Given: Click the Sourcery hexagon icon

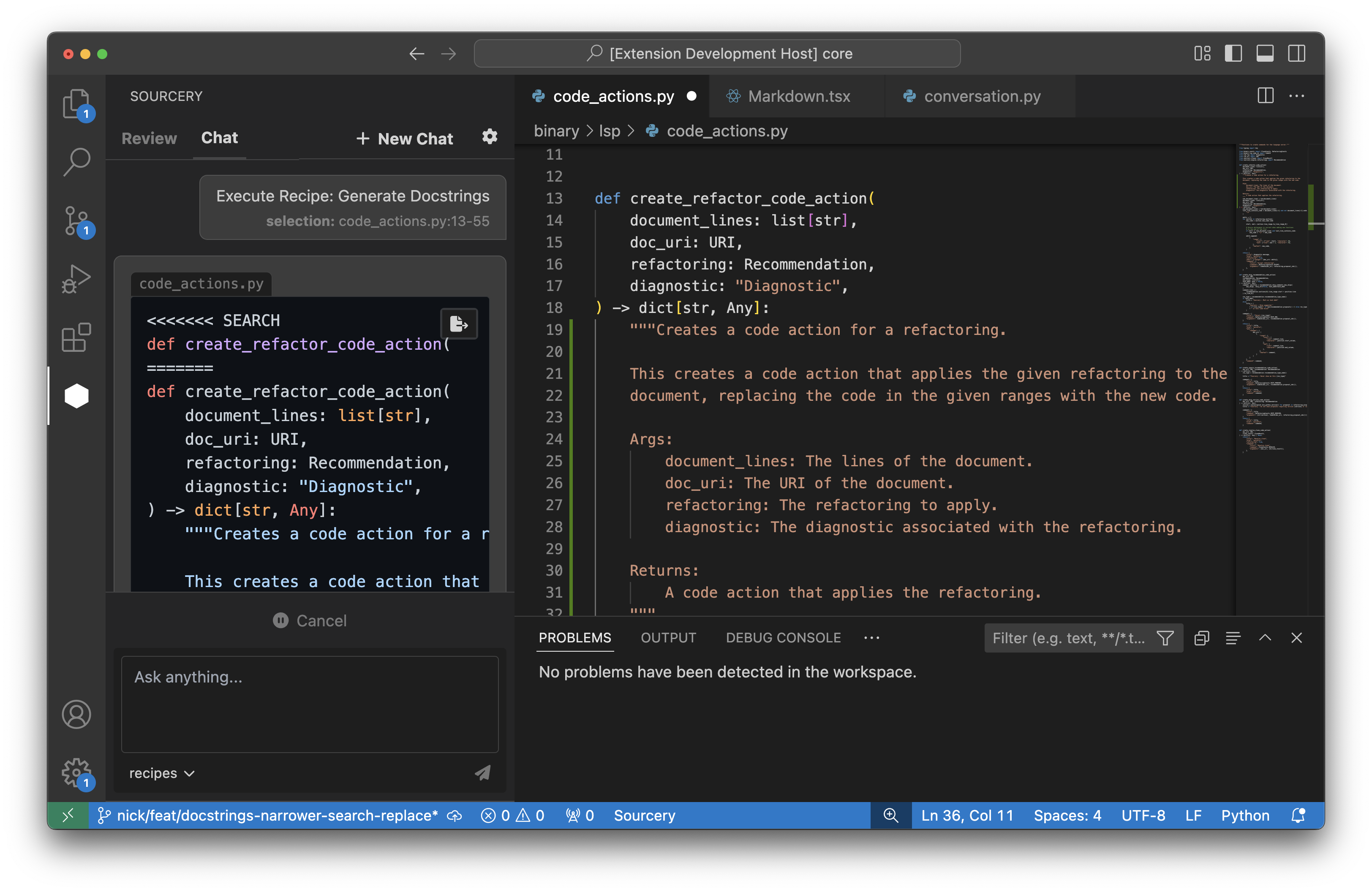Looking at the screenshot, I should (x=76, y=396).
